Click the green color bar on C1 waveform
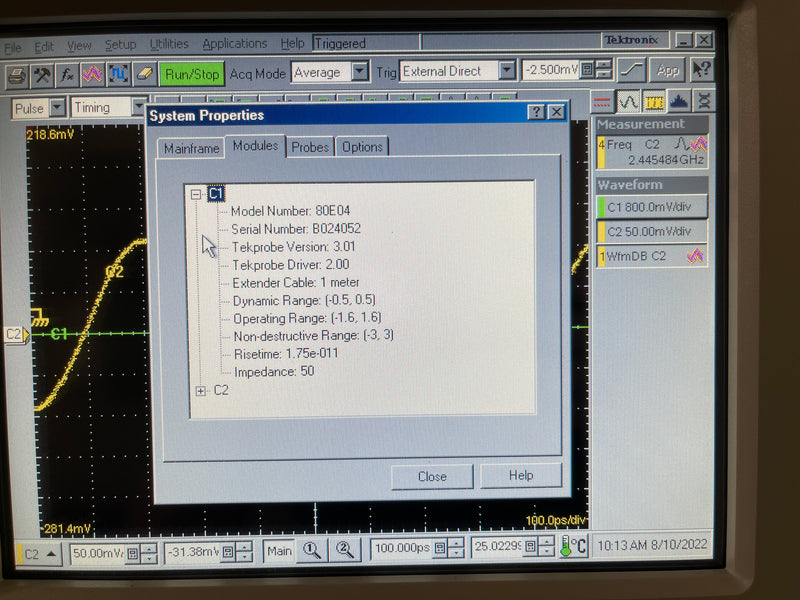This screenshot has height=600, width=800. click(602, 207)
